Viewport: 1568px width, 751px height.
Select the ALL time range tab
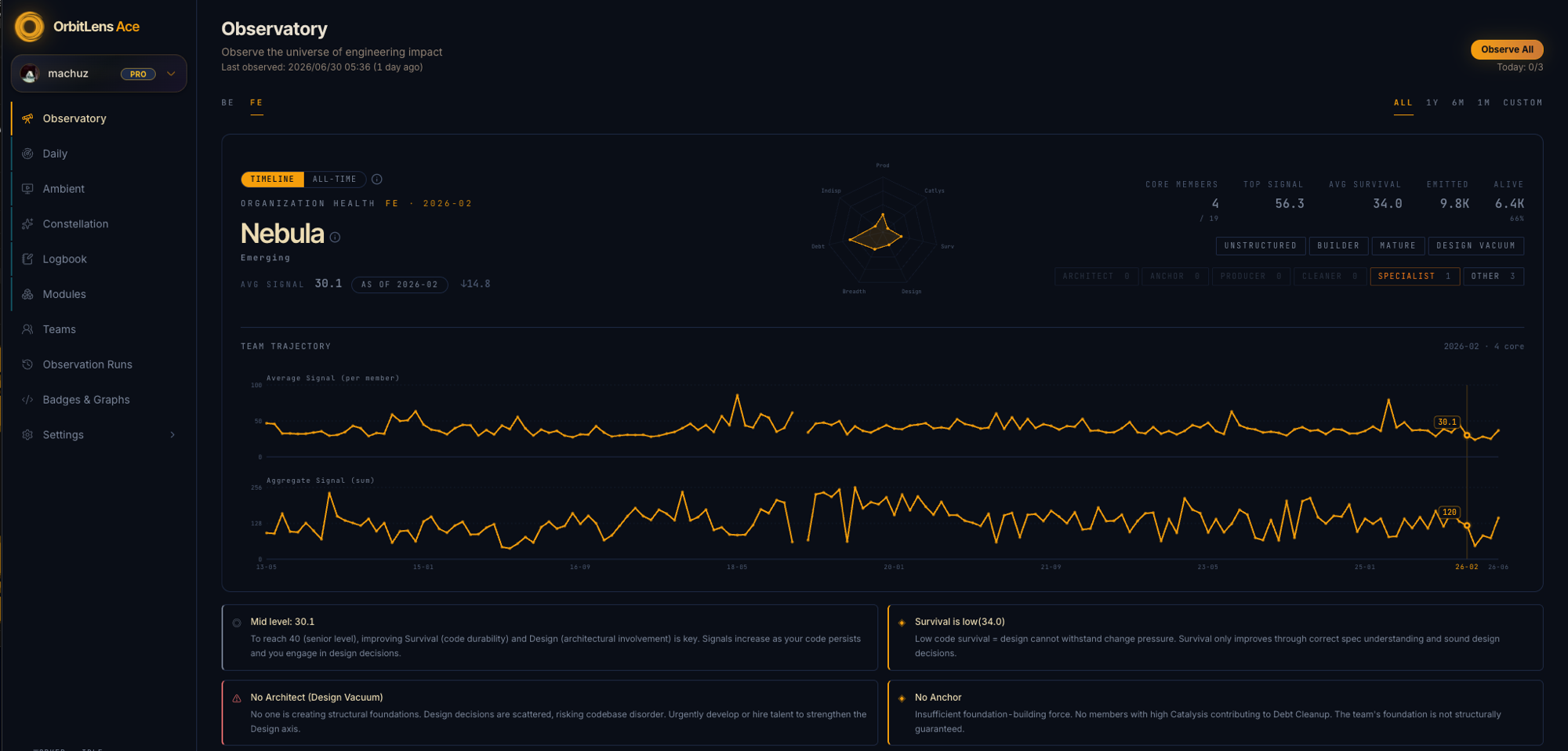(x=1403, y=103)
